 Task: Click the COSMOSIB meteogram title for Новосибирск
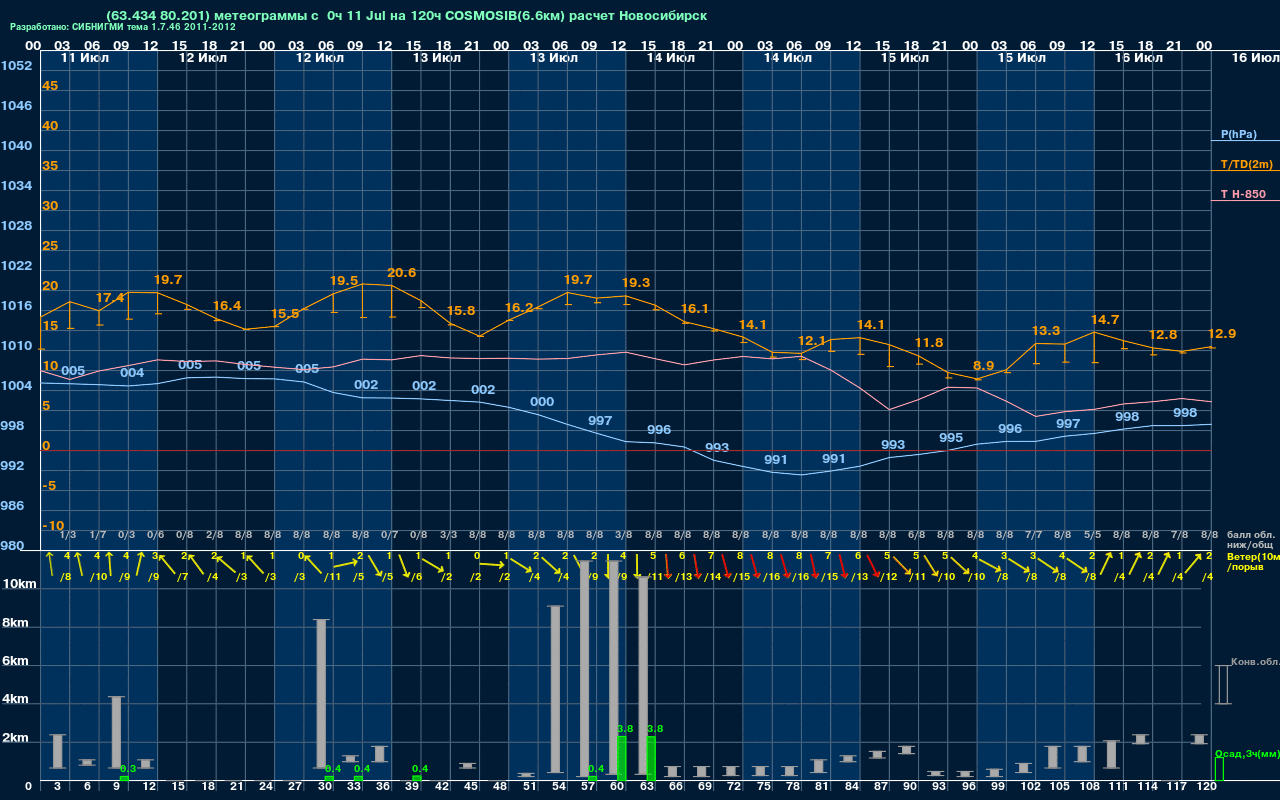click(x=406, y=15)
